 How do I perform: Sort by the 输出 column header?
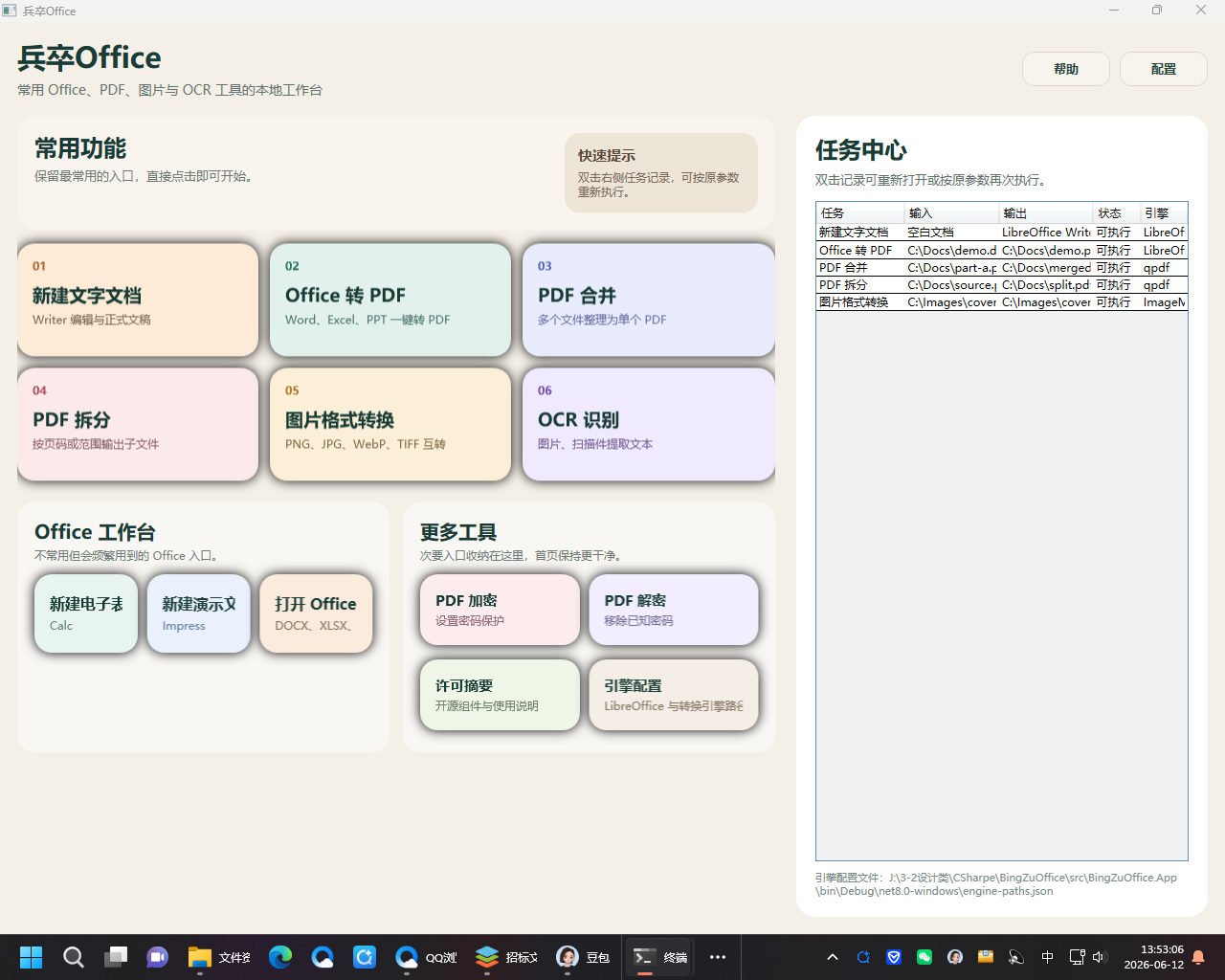pyautogui.click(x=1046, y=212)
